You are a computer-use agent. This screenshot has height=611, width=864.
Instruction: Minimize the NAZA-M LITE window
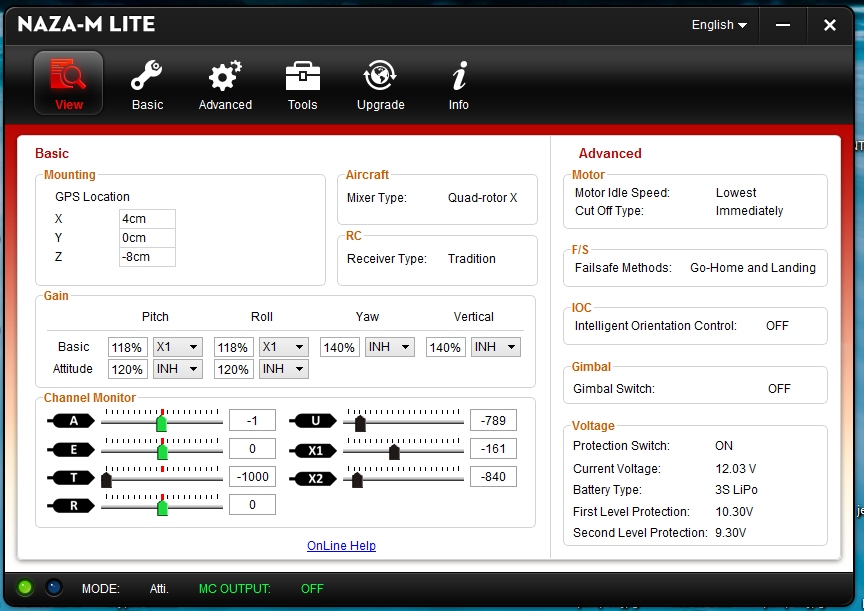pos(783,25)
